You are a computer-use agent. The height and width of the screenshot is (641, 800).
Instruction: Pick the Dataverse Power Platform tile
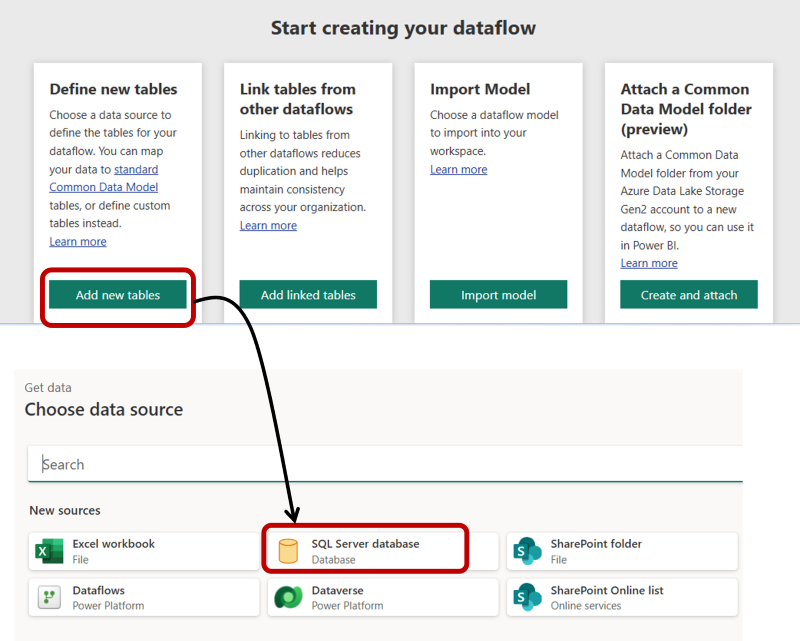[x=383, y=597]
